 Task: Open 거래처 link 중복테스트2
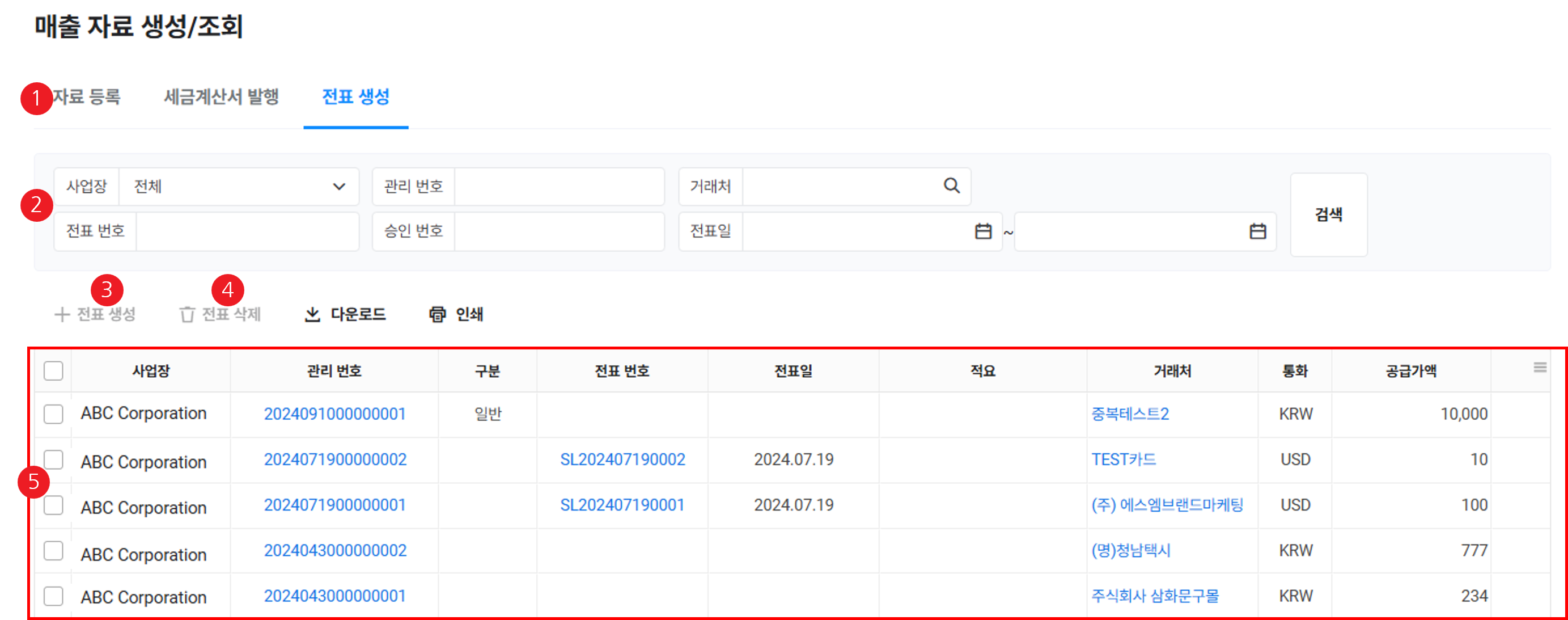pos(1130,414)
